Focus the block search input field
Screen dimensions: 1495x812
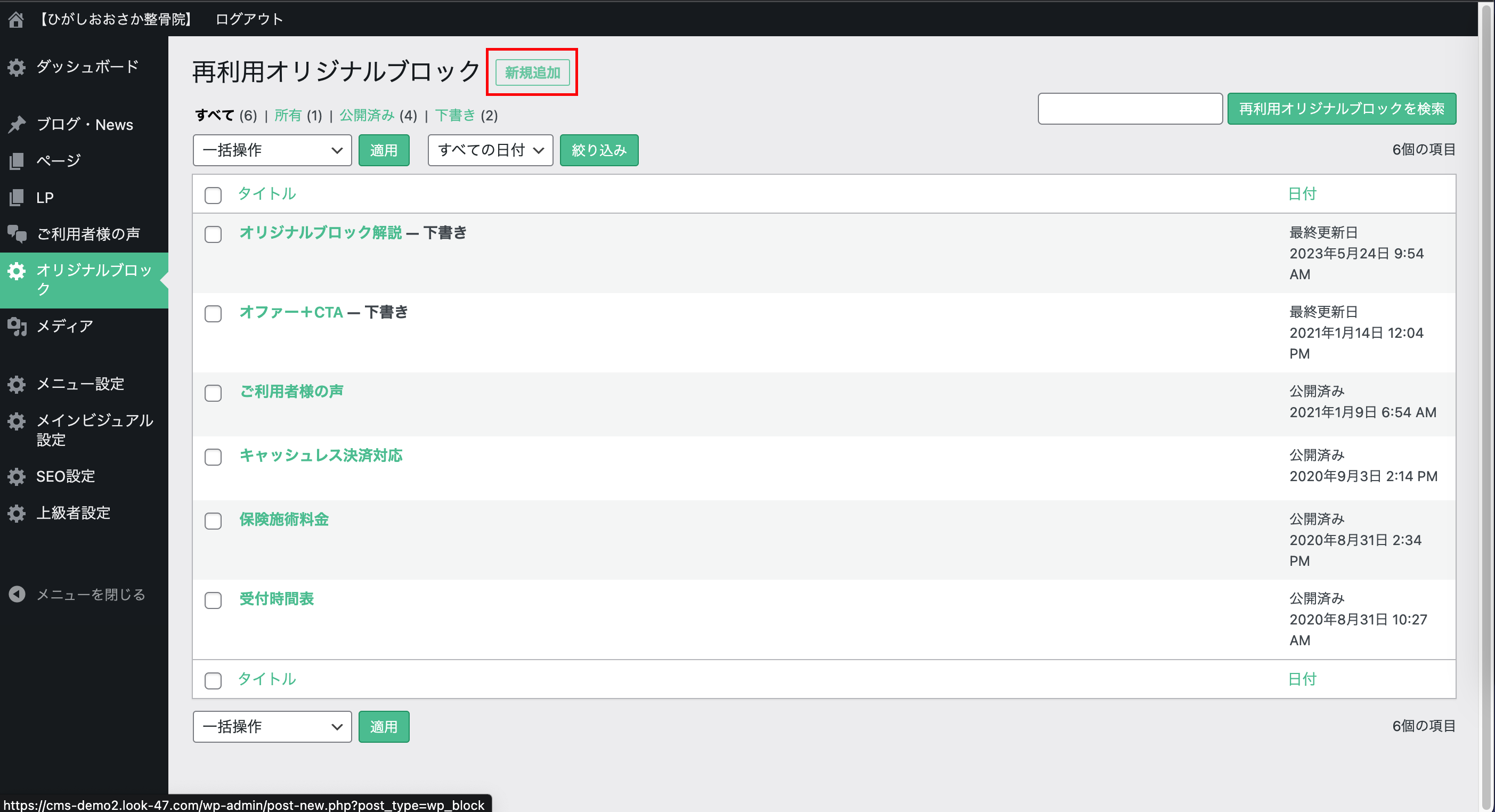[1130, 109]
